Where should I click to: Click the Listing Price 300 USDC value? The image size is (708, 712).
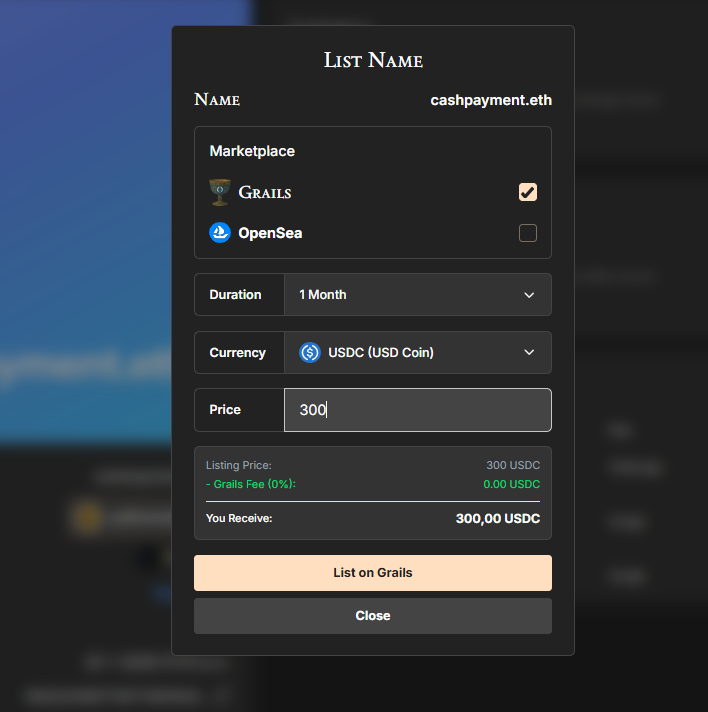pos(513,465)
